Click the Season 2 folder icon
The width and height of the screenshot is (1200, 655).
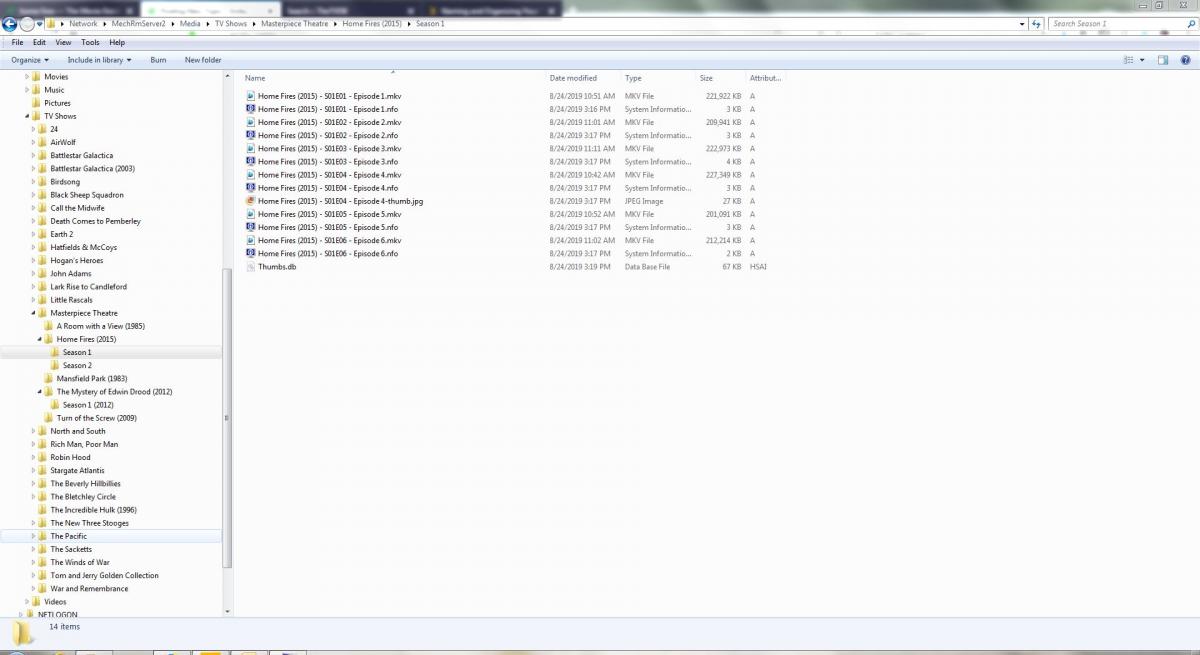[55, 365]
